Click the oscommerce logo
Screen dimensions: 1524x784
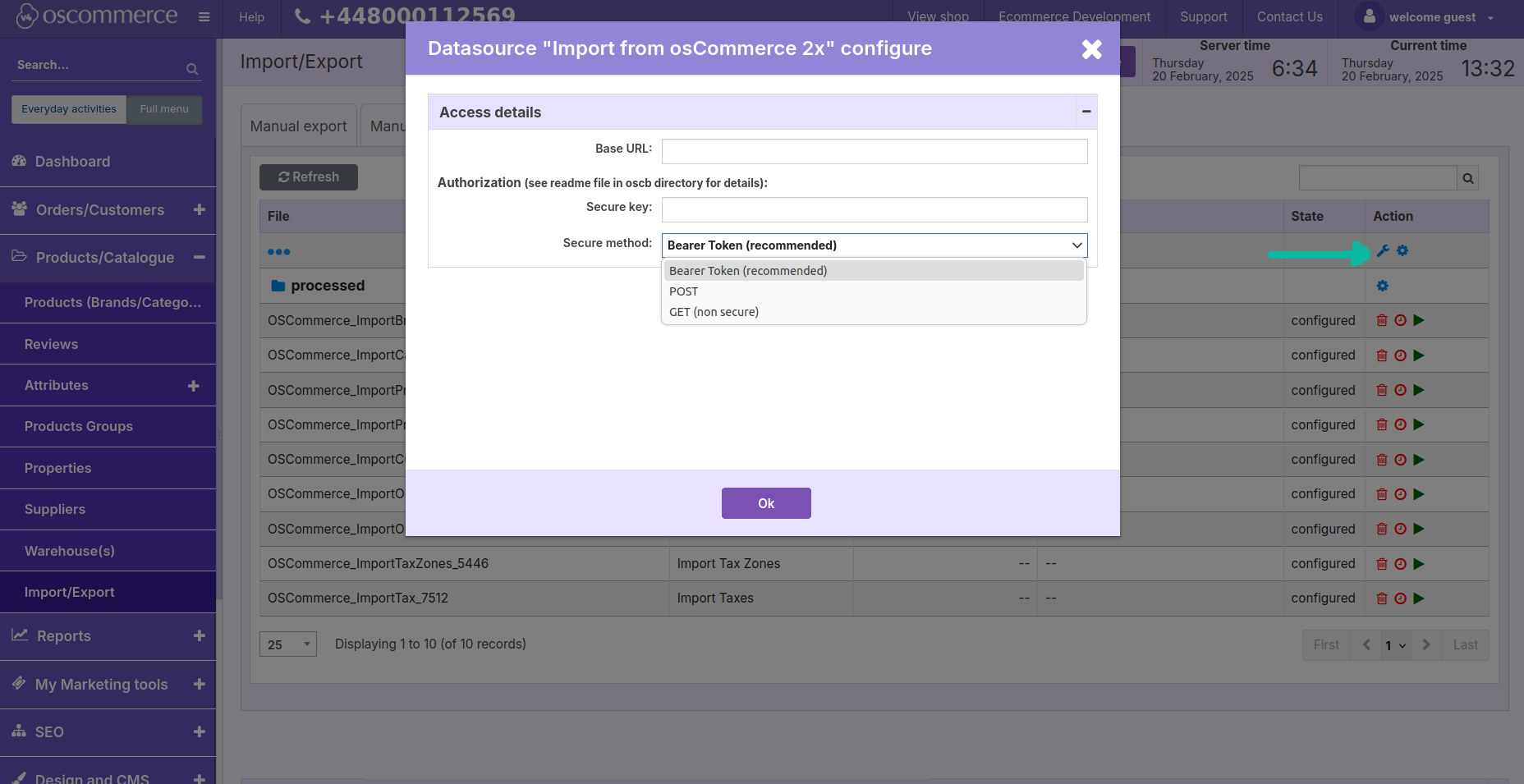[97, 16]
